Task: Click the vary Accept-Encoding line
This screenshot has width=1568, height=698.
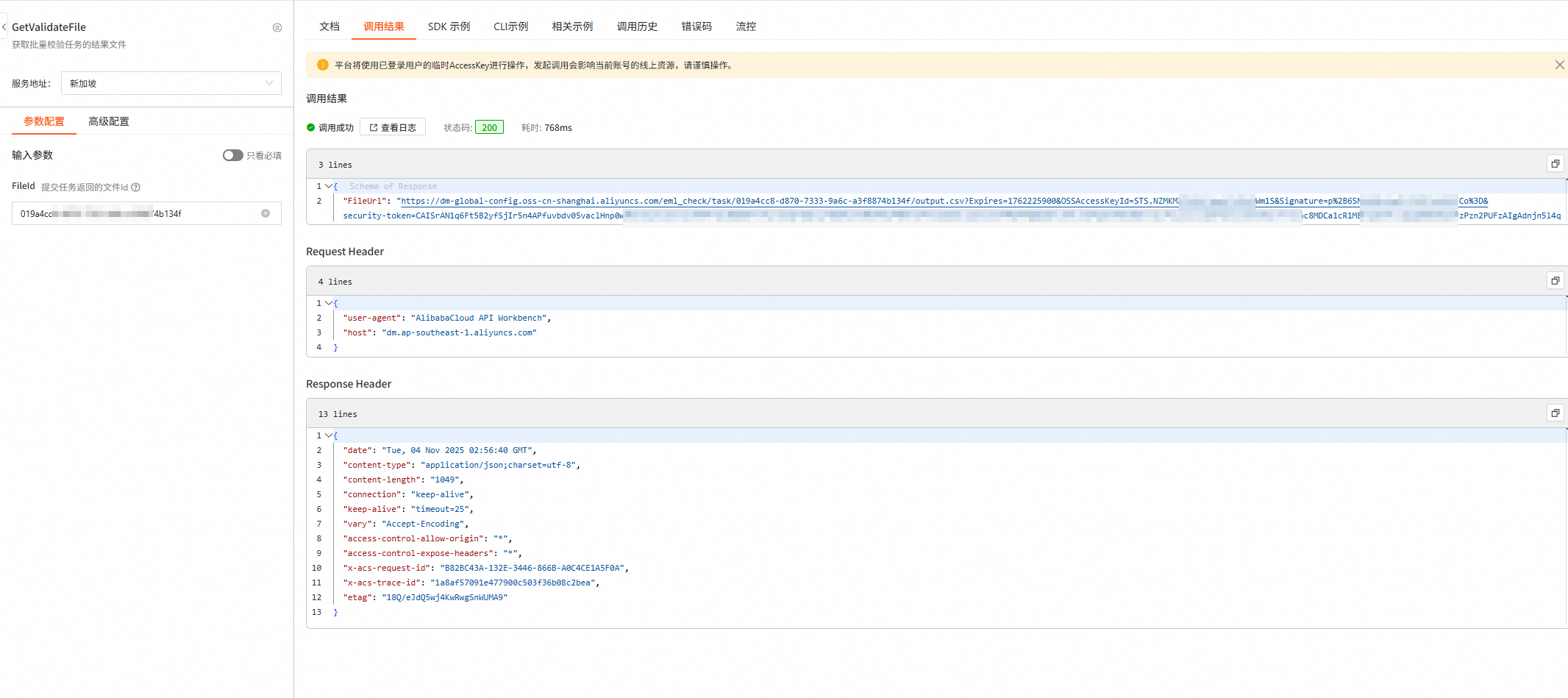Action: click(x=406, y=524)
